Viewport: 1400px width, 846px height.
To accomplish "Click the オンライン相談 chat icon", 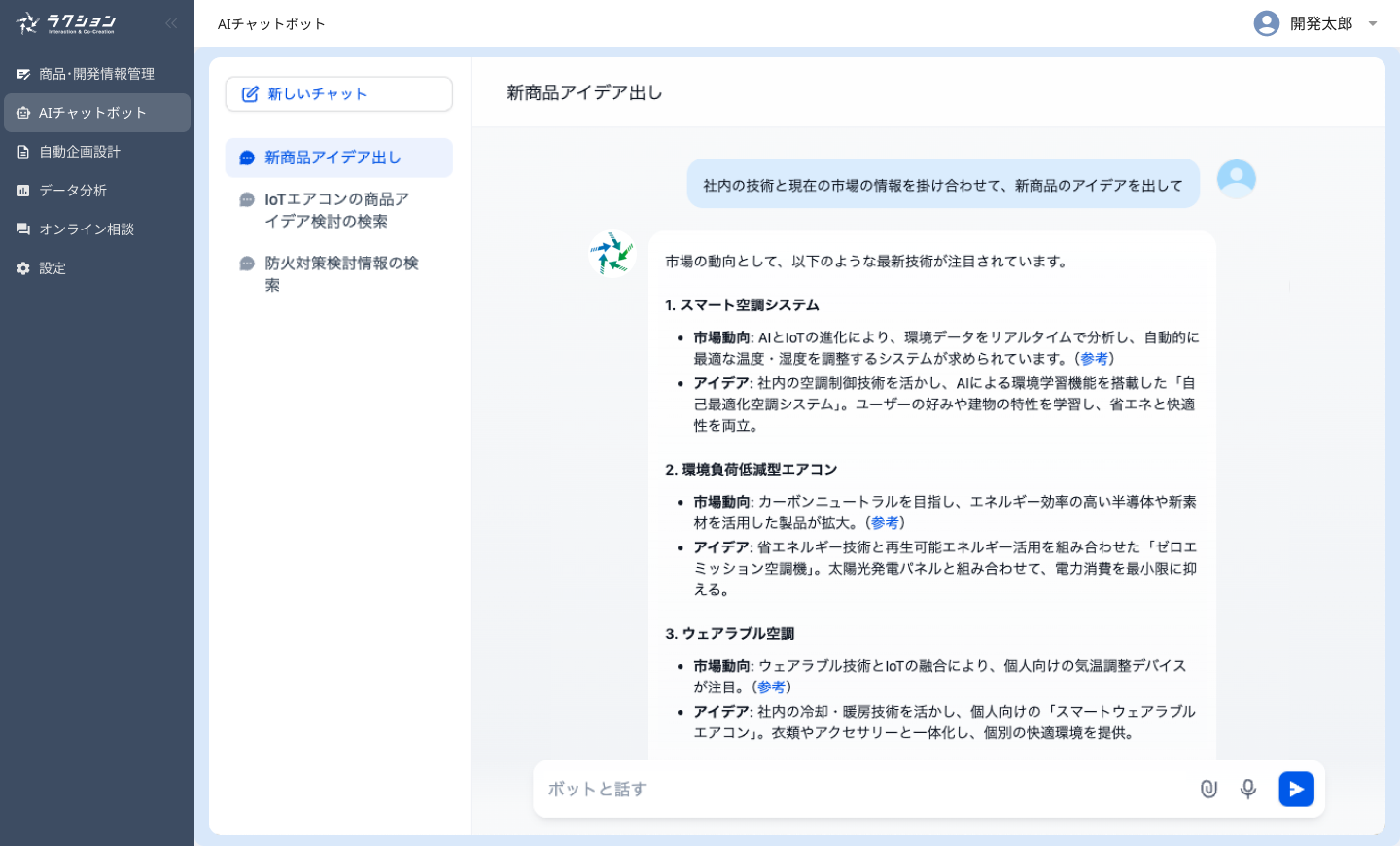I will [23, 229].
